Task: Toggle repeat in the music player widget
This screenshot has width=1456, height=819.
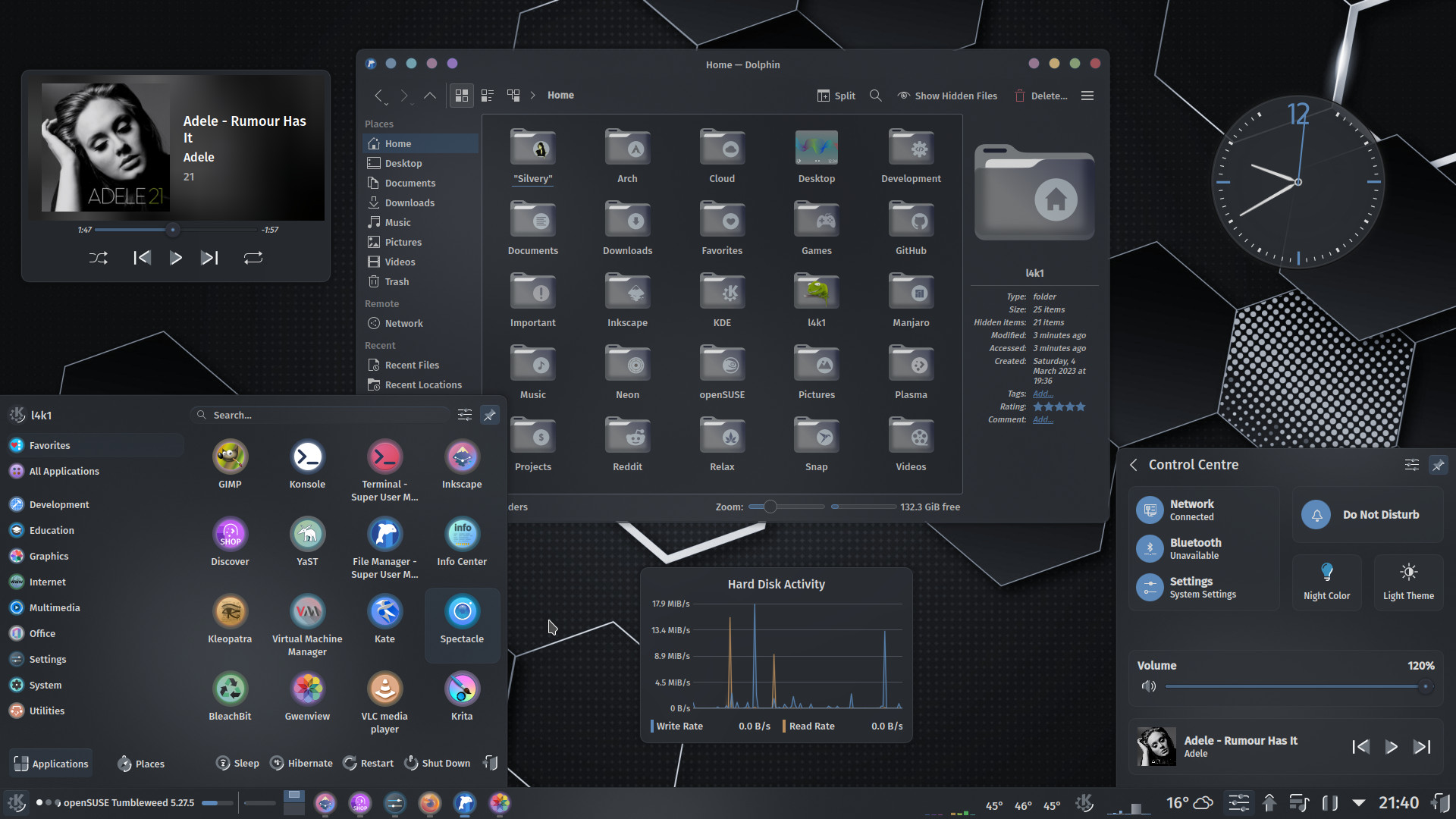Action: coord(253,258)
